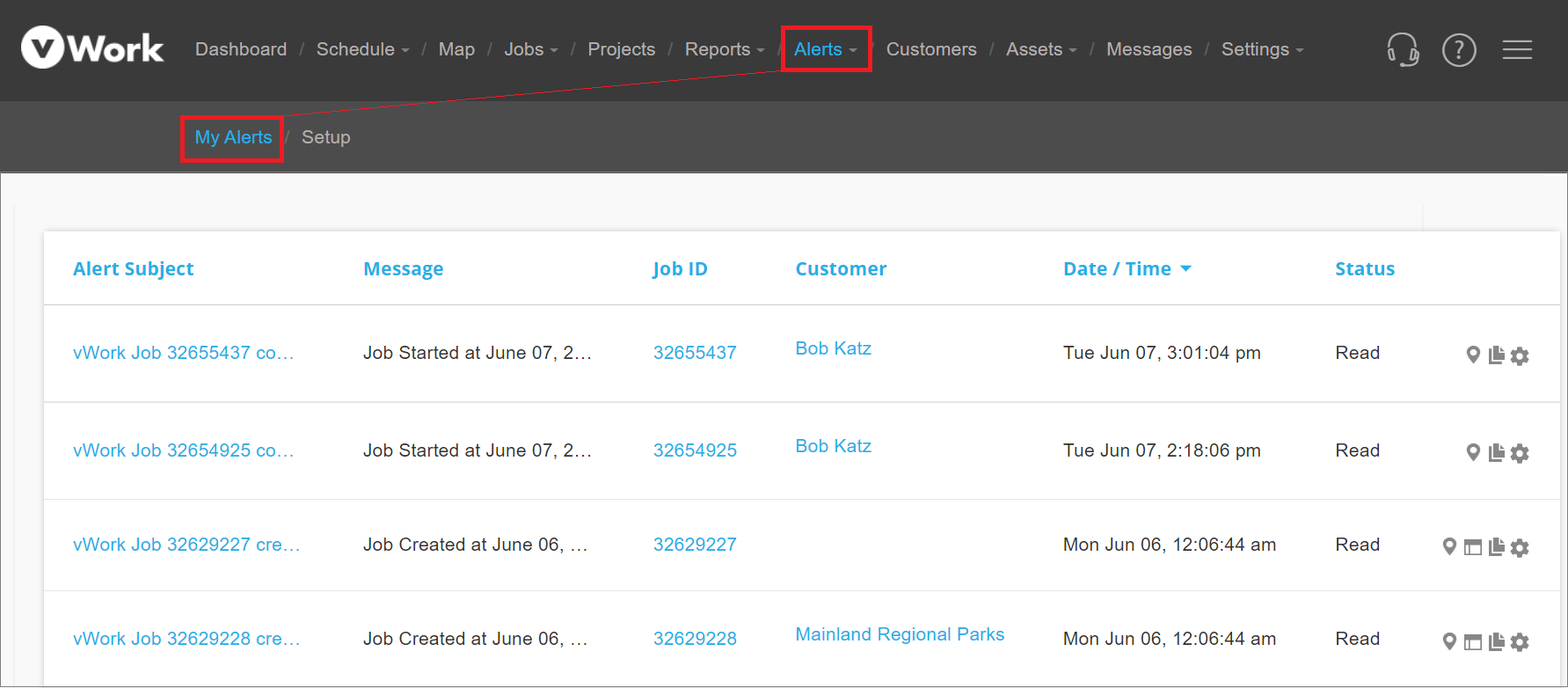
Task: Click the copy icon for job 32654925
Action: (x=1496, y=452)
